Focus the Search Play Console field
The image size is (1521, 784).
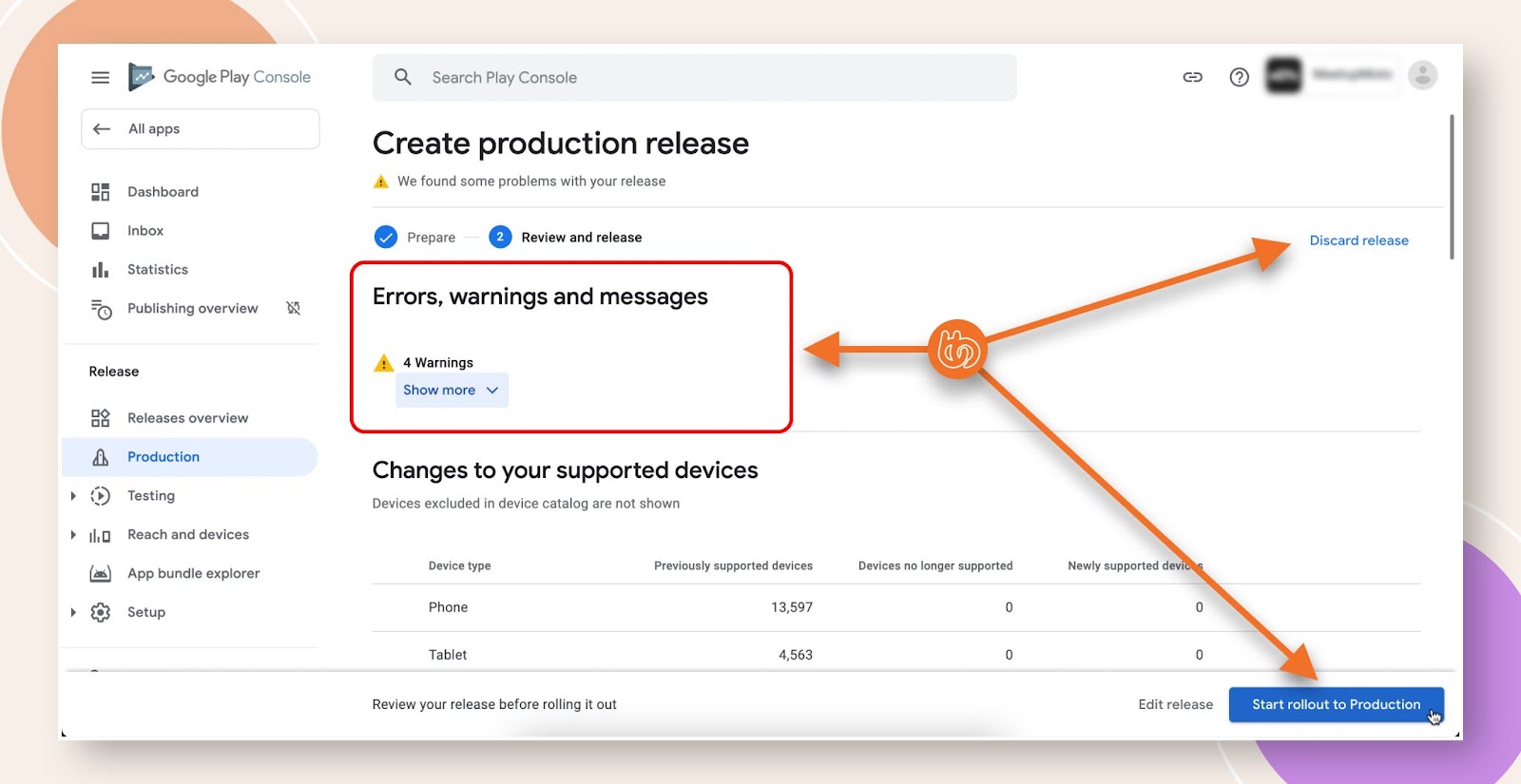tap(695, 78)
